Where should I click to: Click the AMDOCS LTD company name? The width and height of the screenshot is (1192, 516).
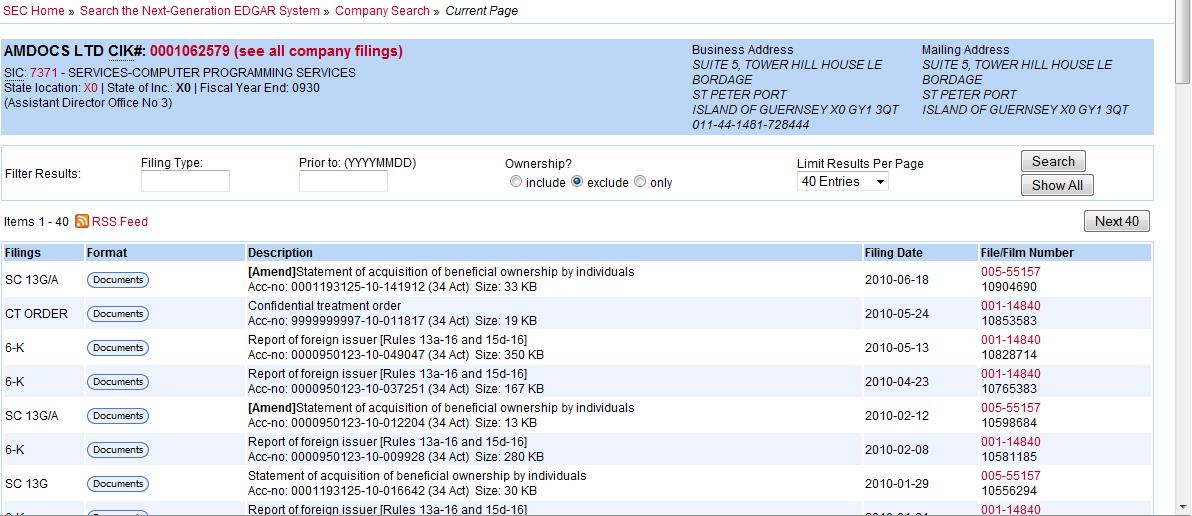coord(54,51)
